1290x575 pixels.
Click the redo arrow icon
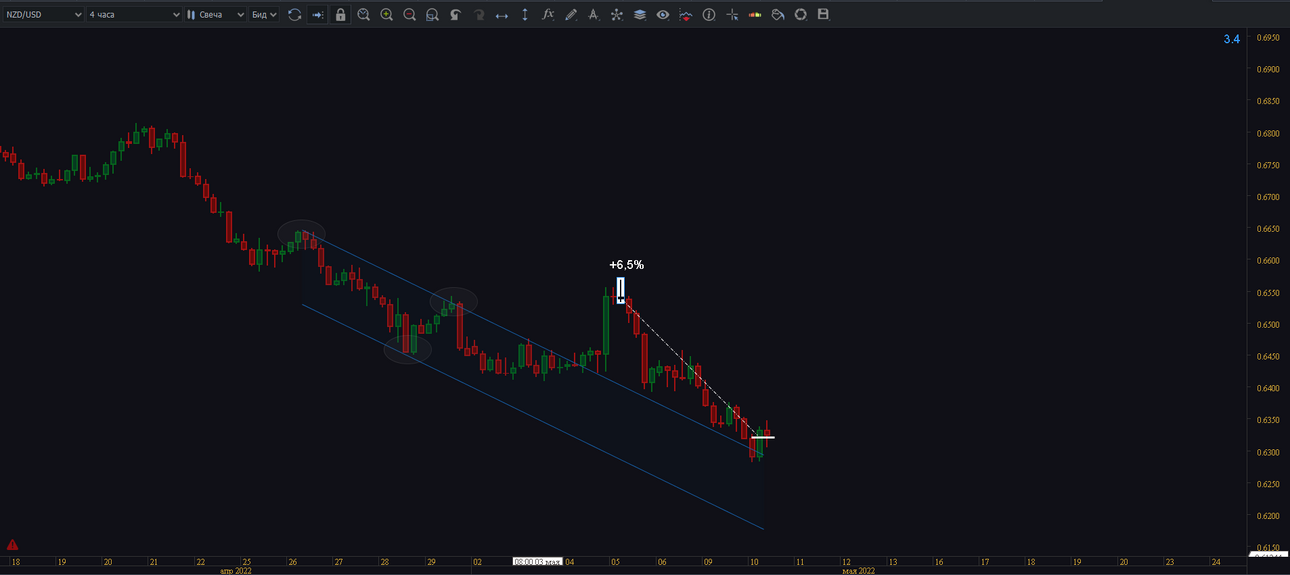click(478, 15)
